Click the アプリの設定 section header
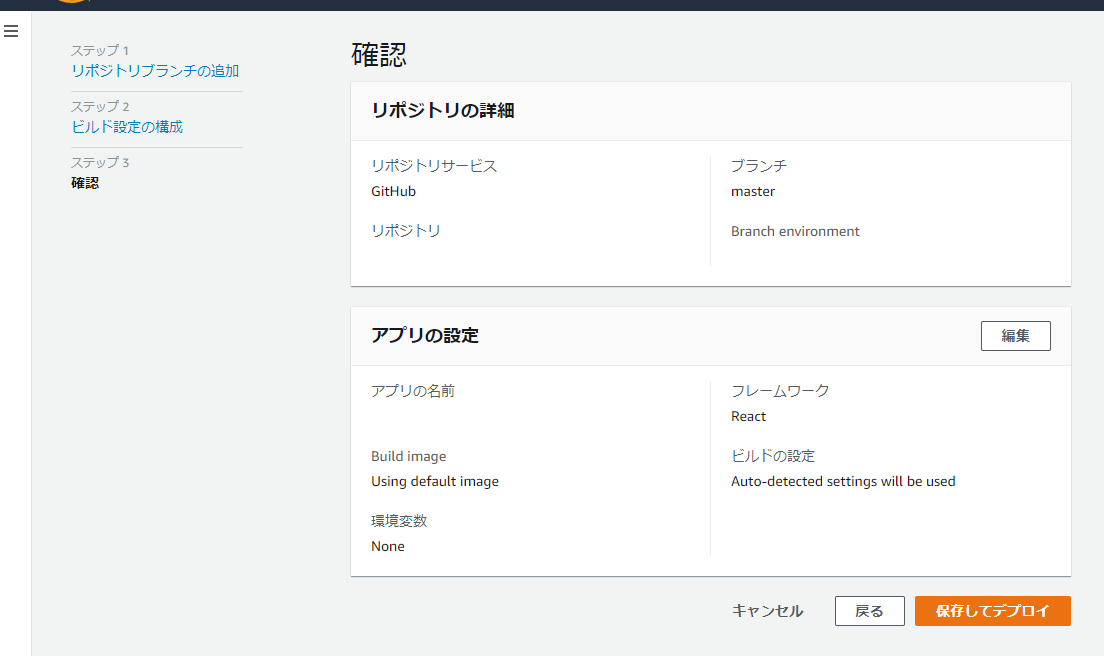Image resolution: width=1104 pixels, height=656 pixels. pos(425,336)
